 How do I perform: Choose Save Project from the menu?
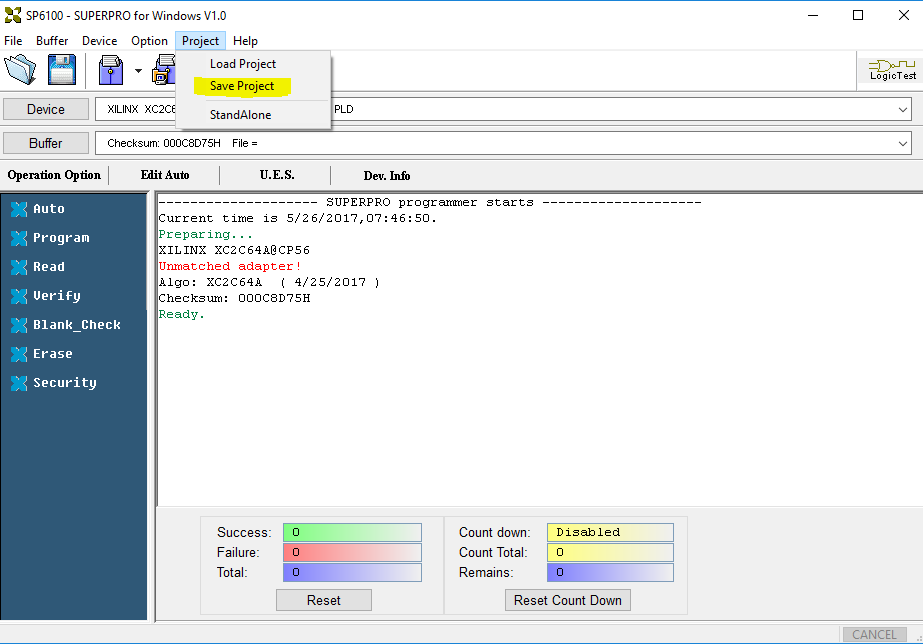click(242, 86)
